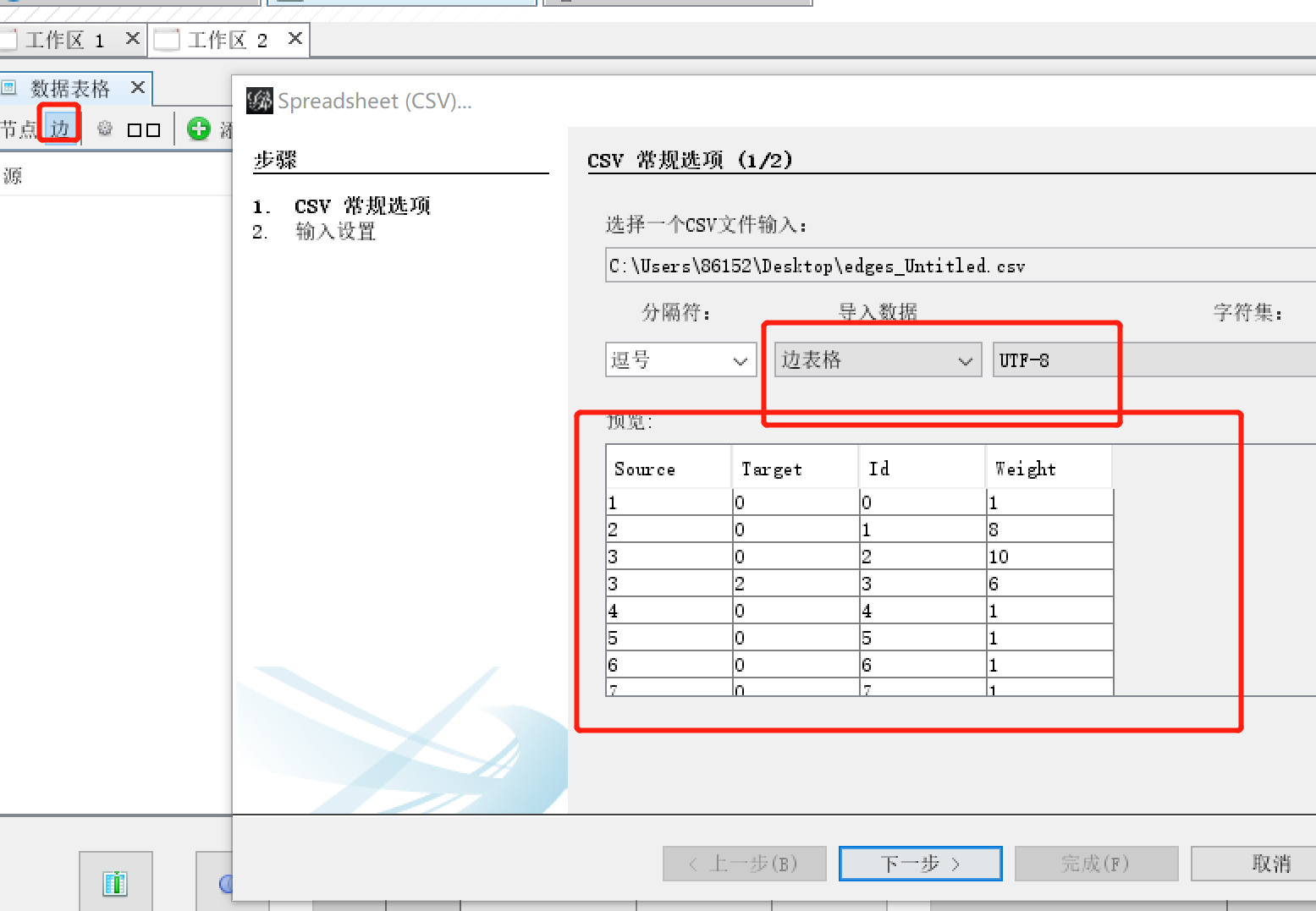Select the 边 edges table view
Screen dimensions: 1316x911
tap(58, 128)
